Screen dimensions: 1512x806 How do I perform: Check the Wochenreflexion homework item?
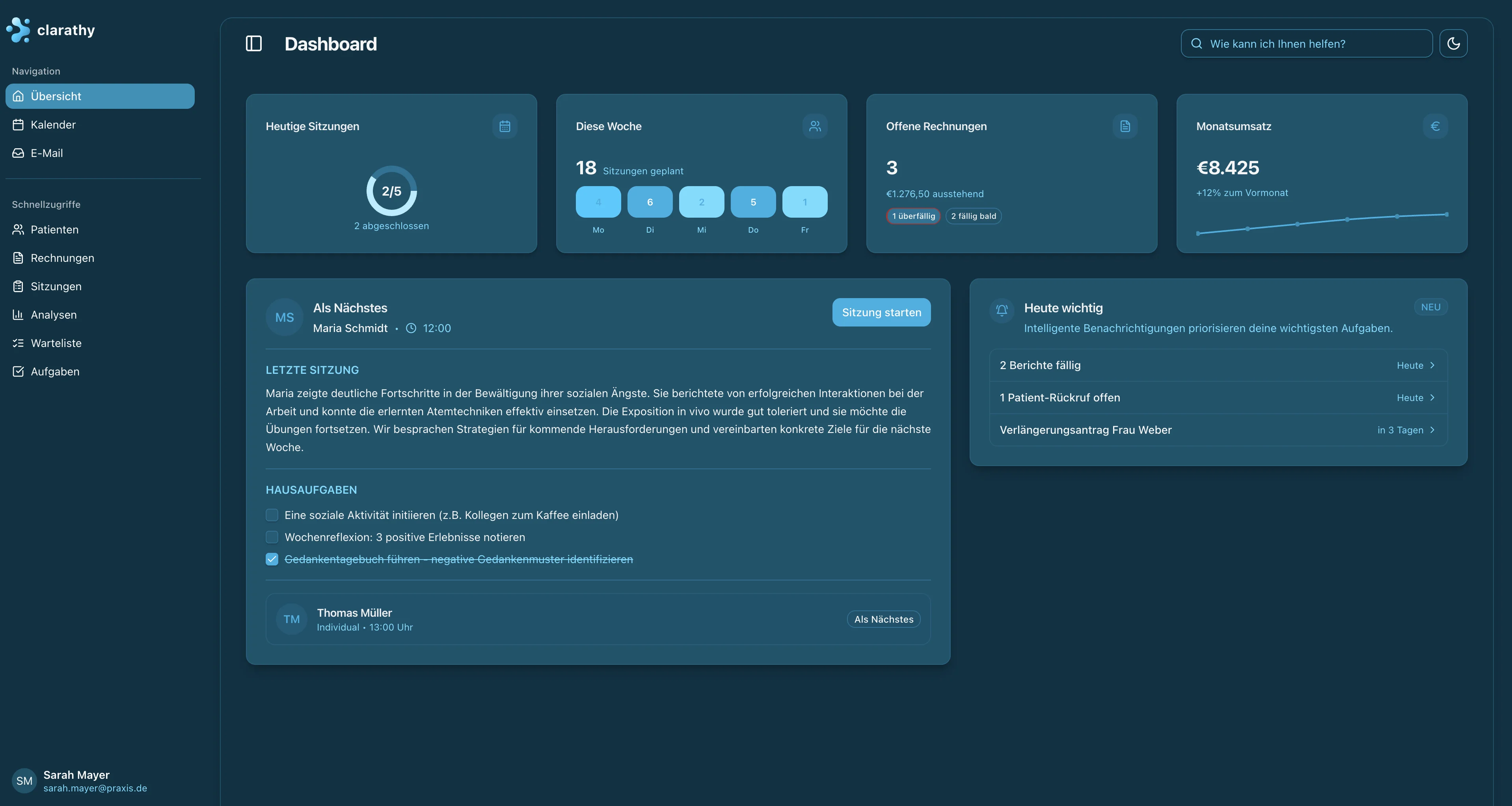(x=272, y=537)
